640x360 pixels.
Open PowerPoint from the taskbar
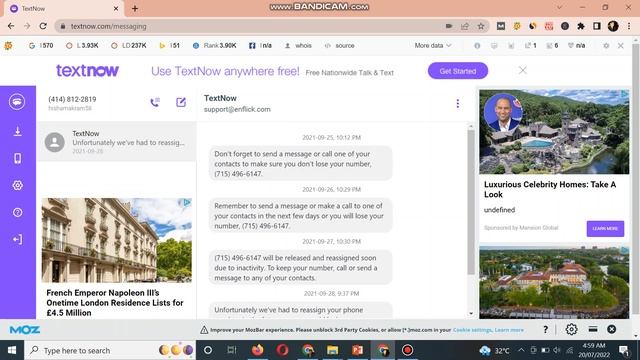point(358,350)
